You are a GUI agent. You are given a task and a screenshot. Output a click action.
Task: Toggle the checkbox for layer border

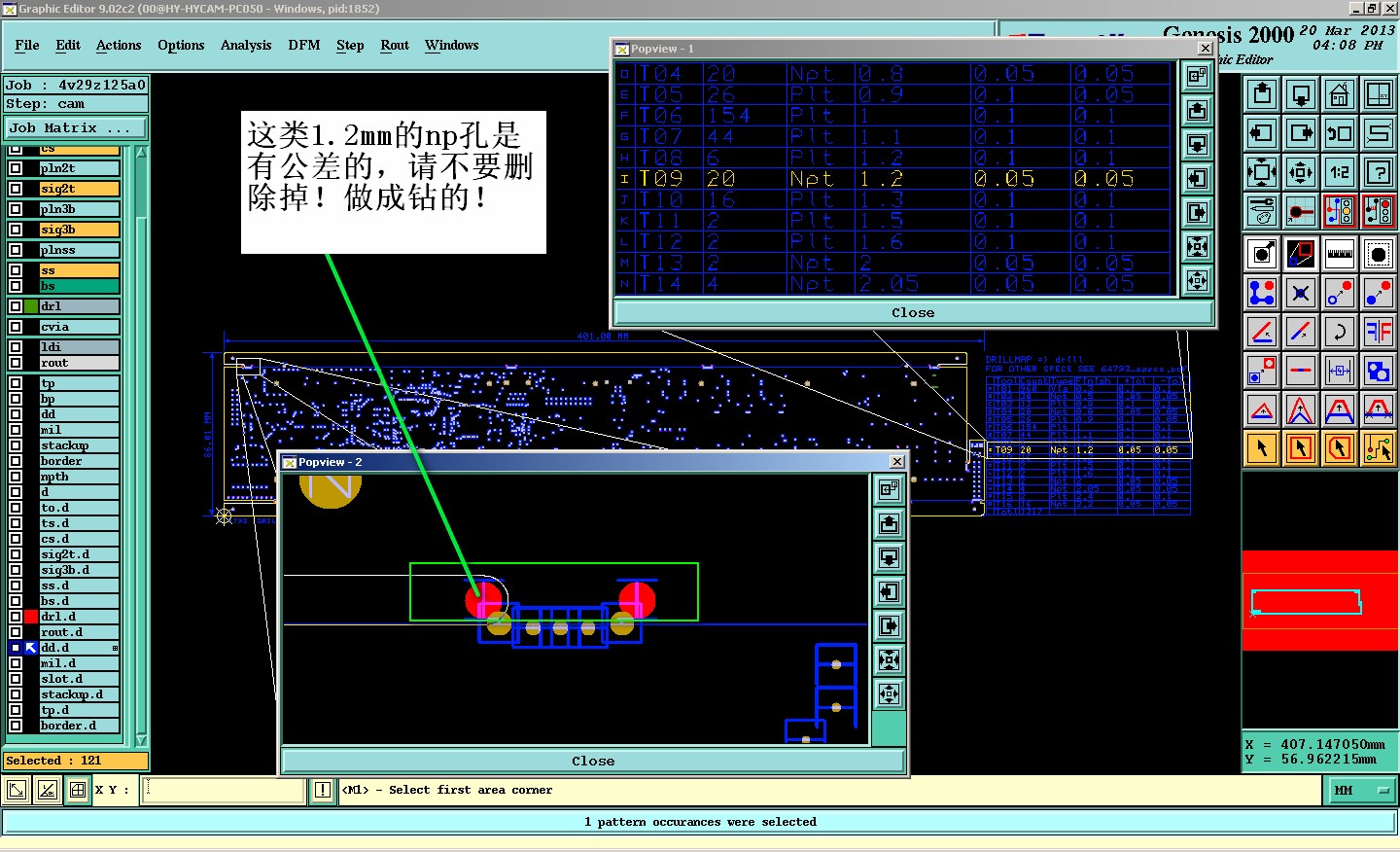point(16,461)
